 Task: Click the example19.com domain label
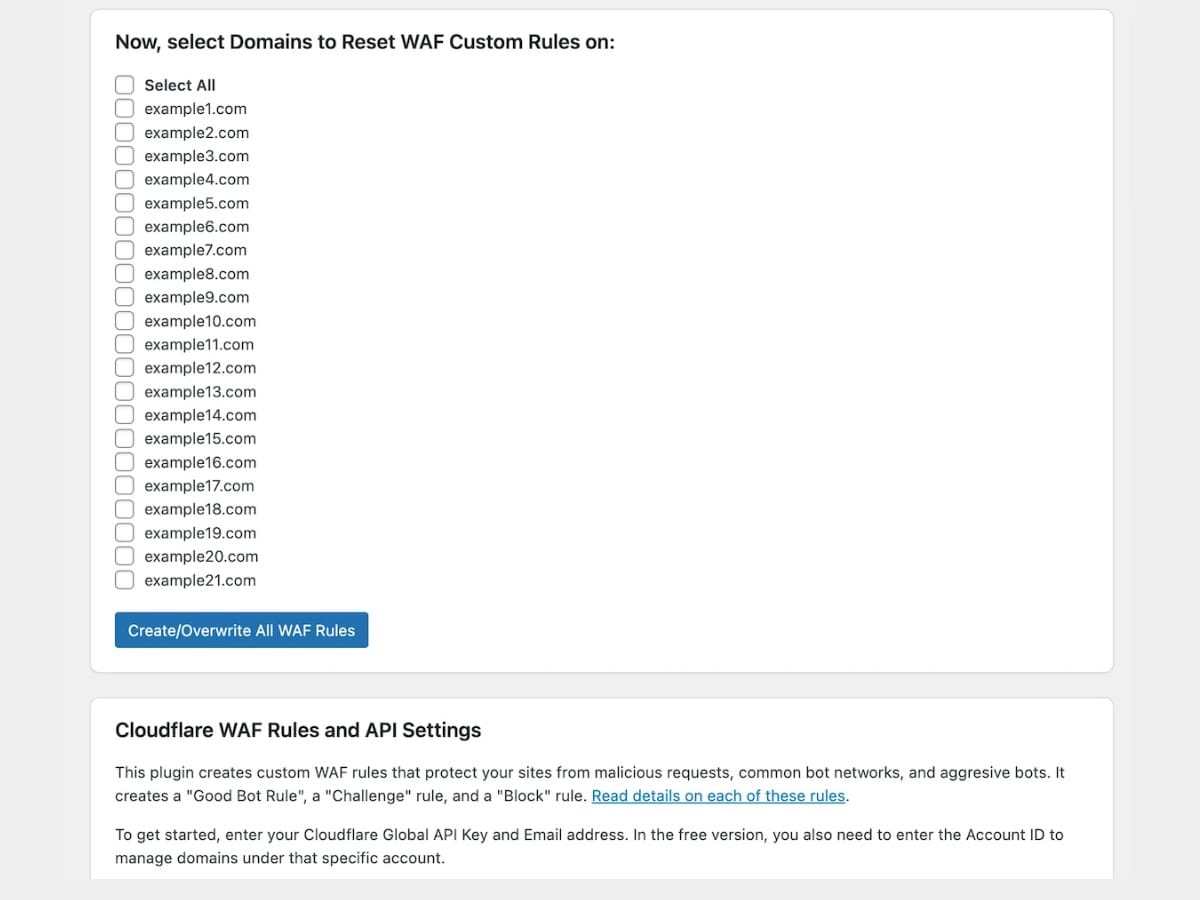[x=200, y=533]
